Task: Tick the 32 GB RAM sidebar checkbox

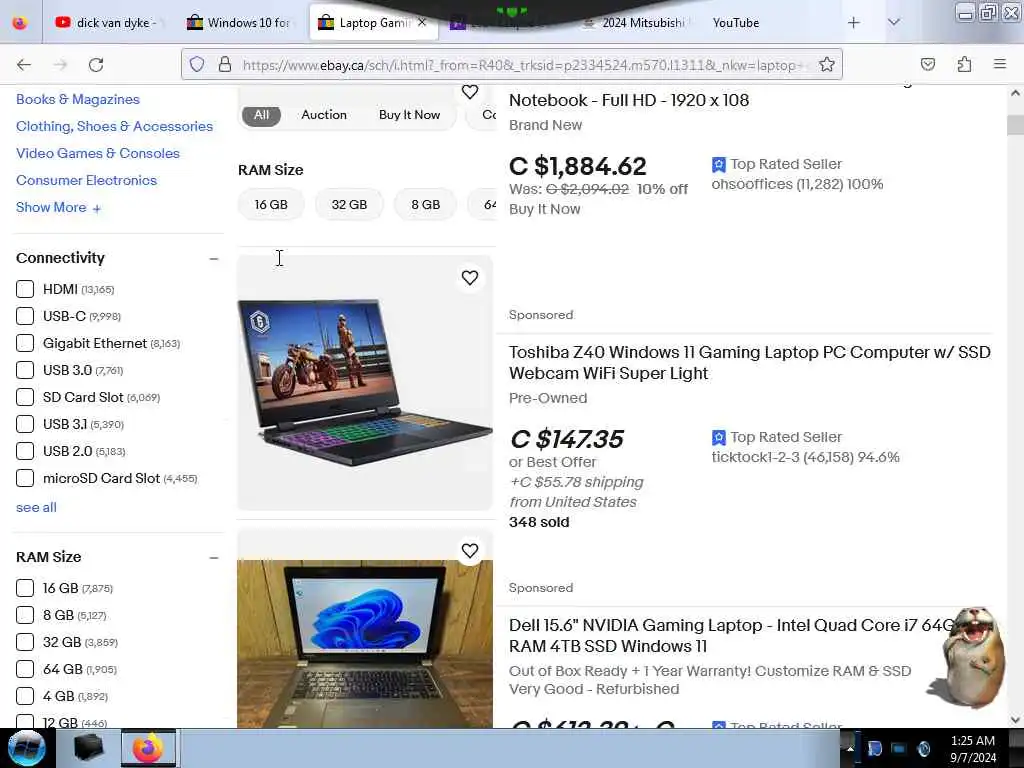Action: pyautogui.click(x=25, y=642)
